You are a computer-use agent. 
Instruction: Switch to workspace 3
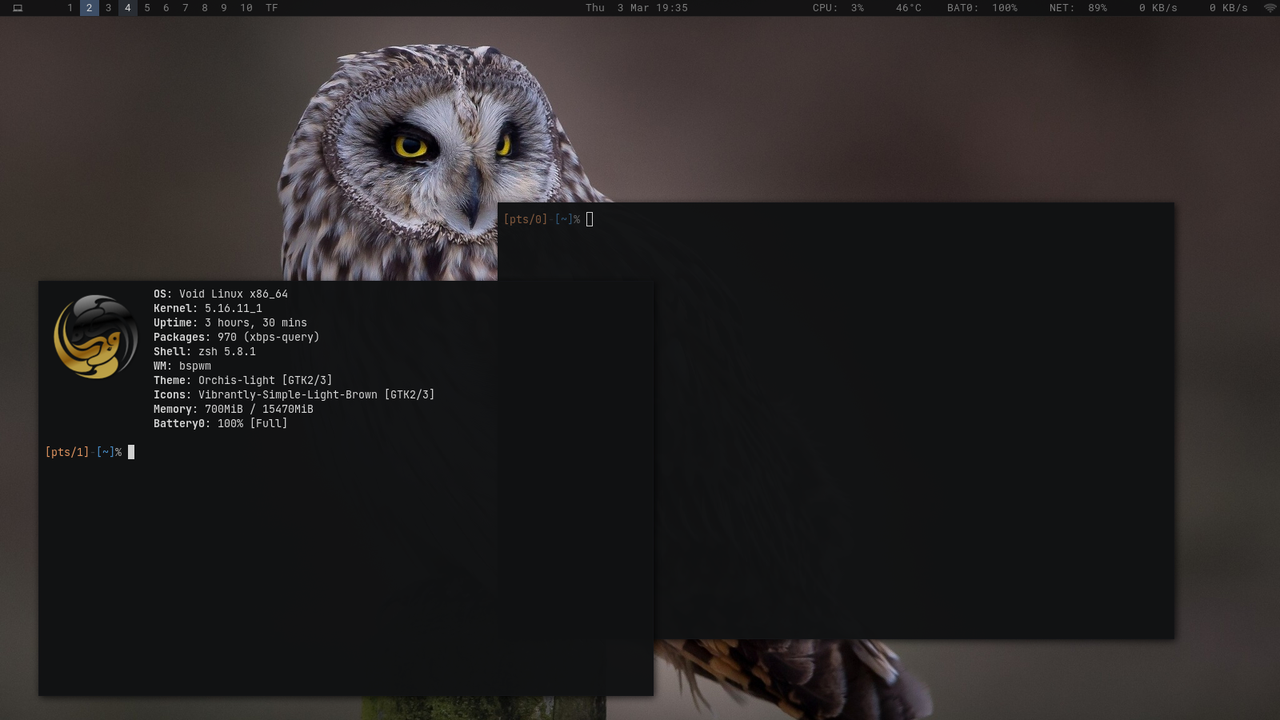click(108, 8)
